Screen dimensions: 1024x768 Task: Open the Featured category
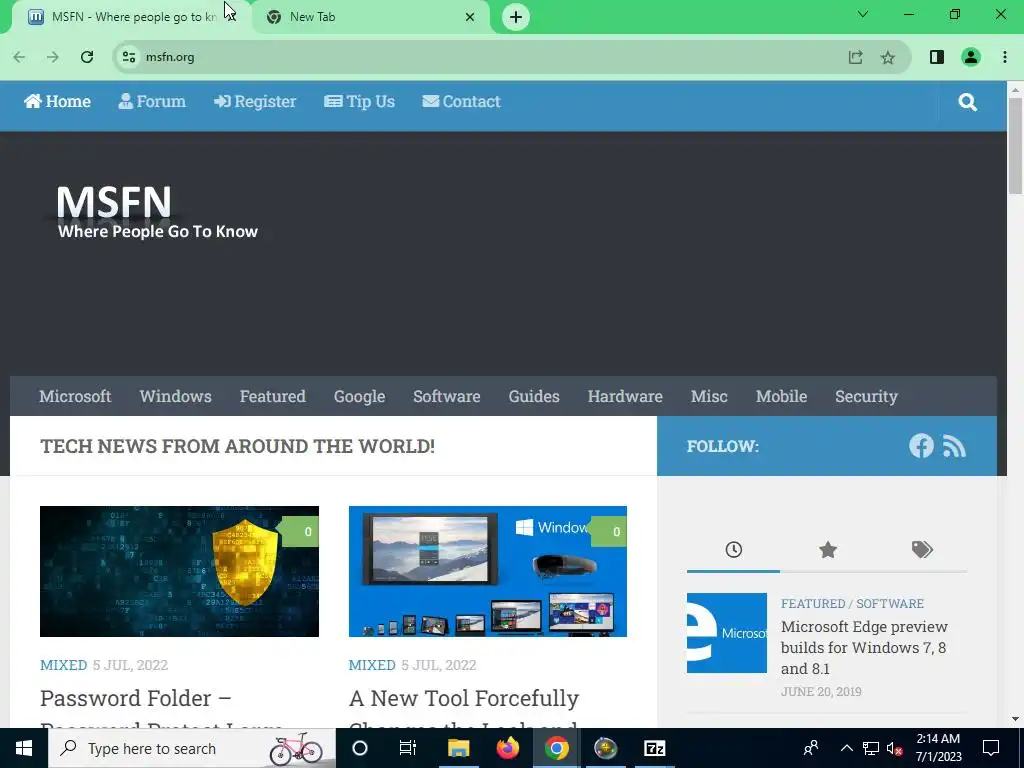click(x=272, y=396)
